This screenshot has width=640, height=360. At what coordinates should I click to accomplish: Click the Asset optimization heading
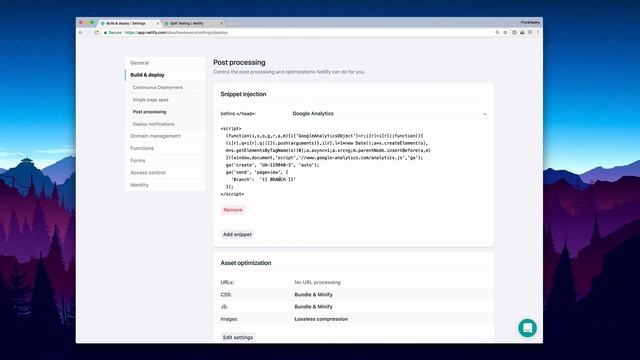pyautogui.click(x=246, y=263)
